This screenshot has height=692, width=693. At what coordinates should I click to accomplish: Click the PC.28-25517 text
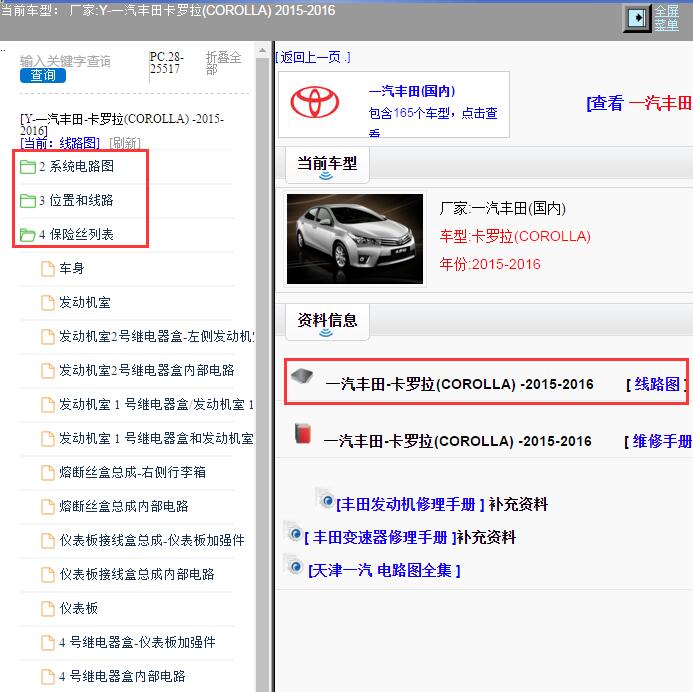tap(167, 63)
